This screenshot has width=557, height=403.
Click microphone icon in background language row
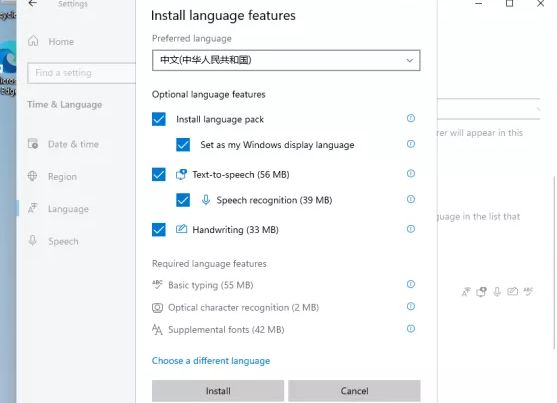(497, 292)
